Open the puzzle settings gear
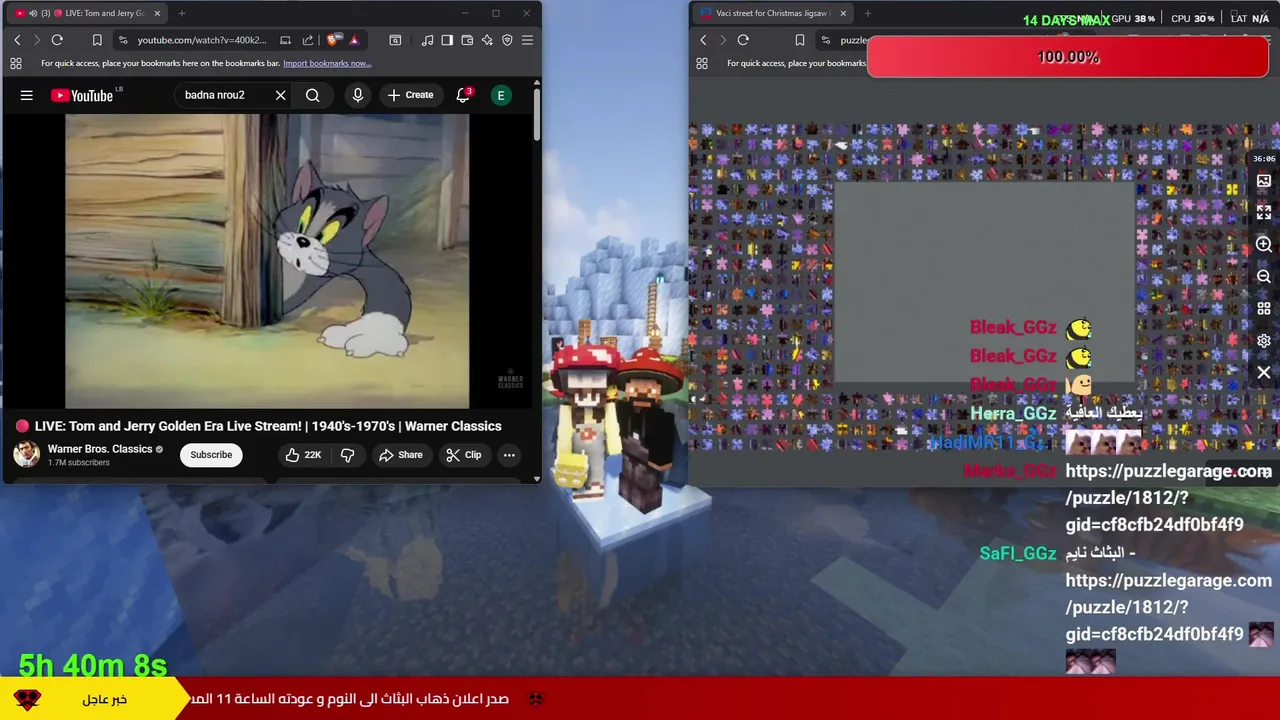Viewport: 1280px width, 720px height. click(1264, 341)
